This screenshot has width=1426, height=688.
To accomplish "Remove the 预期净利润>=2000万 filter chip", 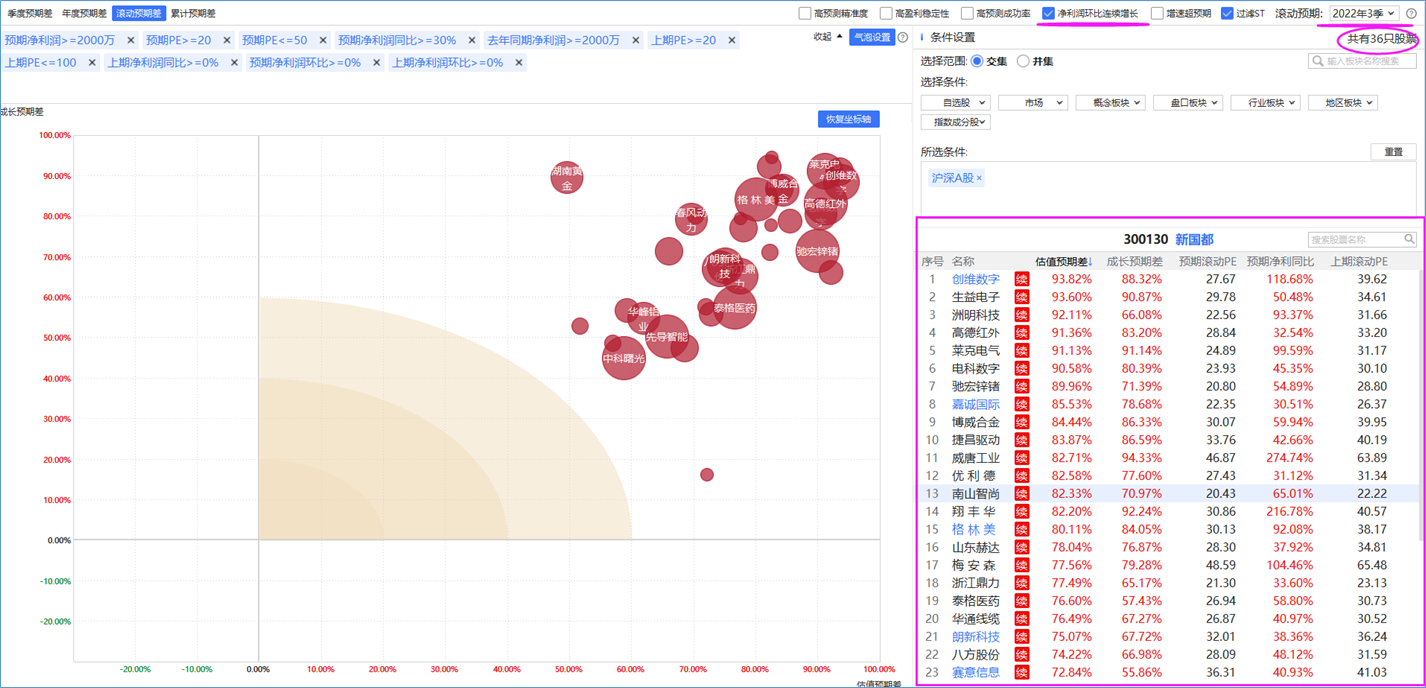I will coord(131,40).
